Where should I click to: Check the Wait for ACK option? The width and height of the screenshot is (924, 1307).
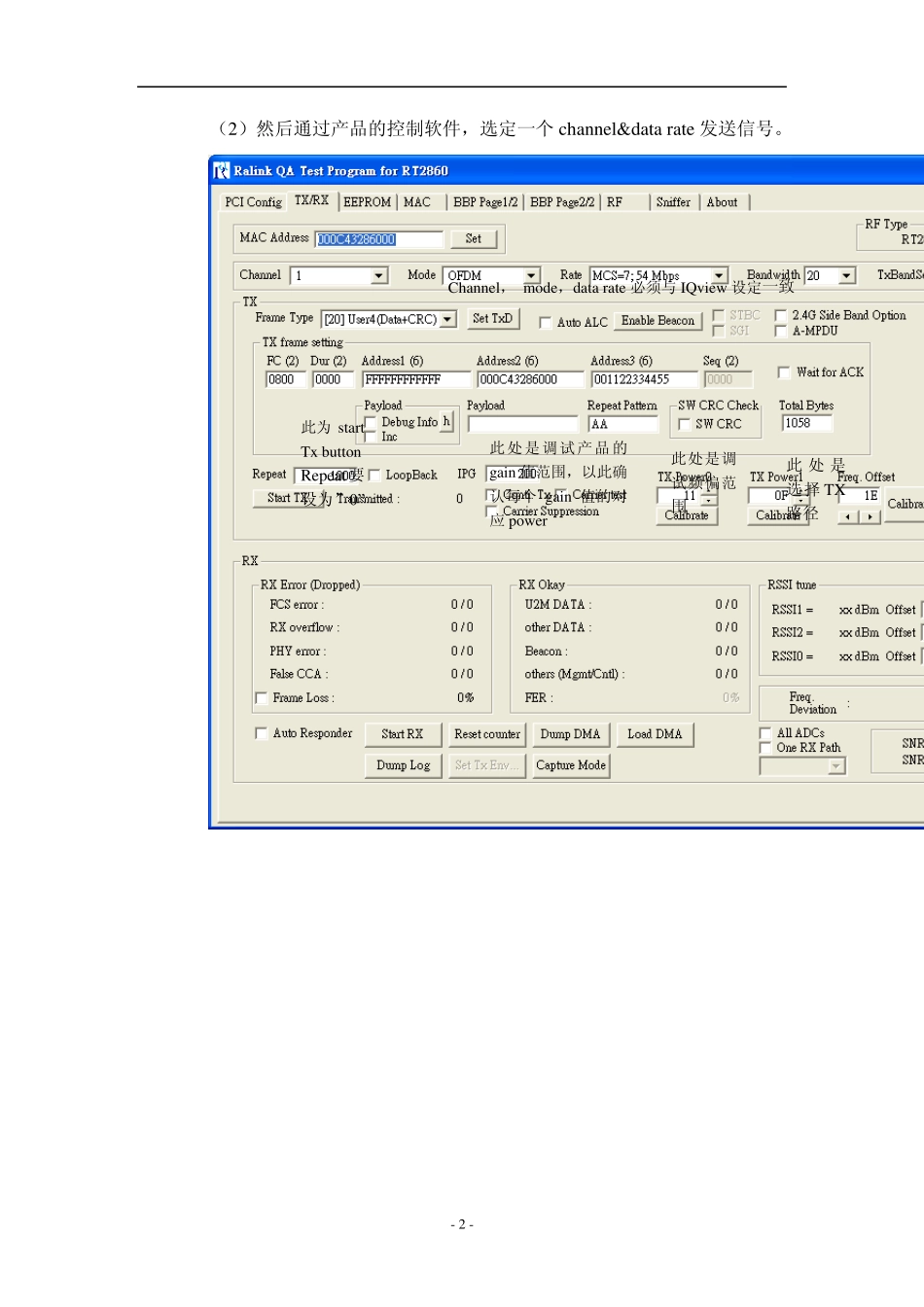click(x=784, y=372)
